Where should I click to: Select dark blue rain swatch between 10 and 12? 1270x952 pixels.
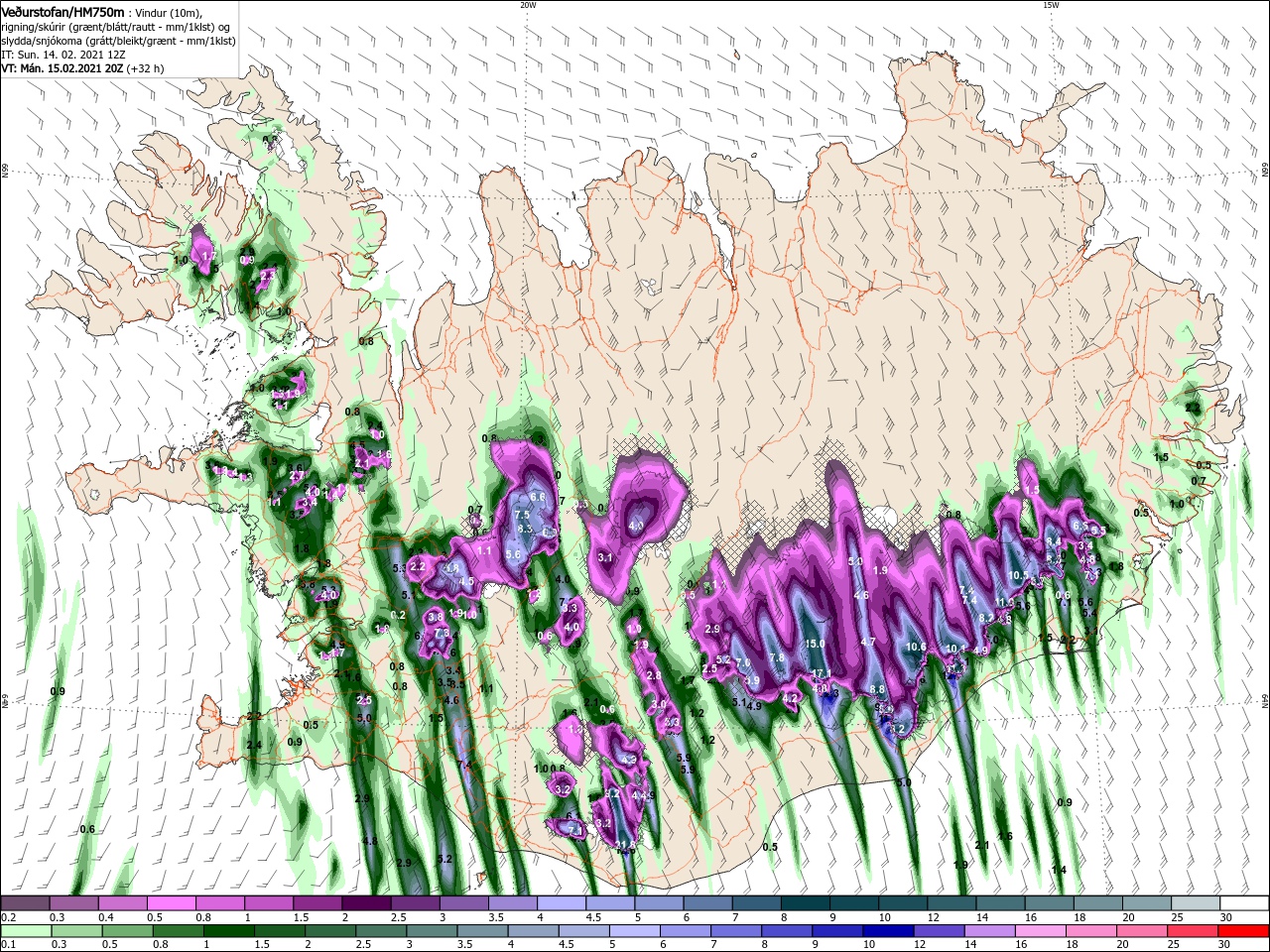coord(890,931)
